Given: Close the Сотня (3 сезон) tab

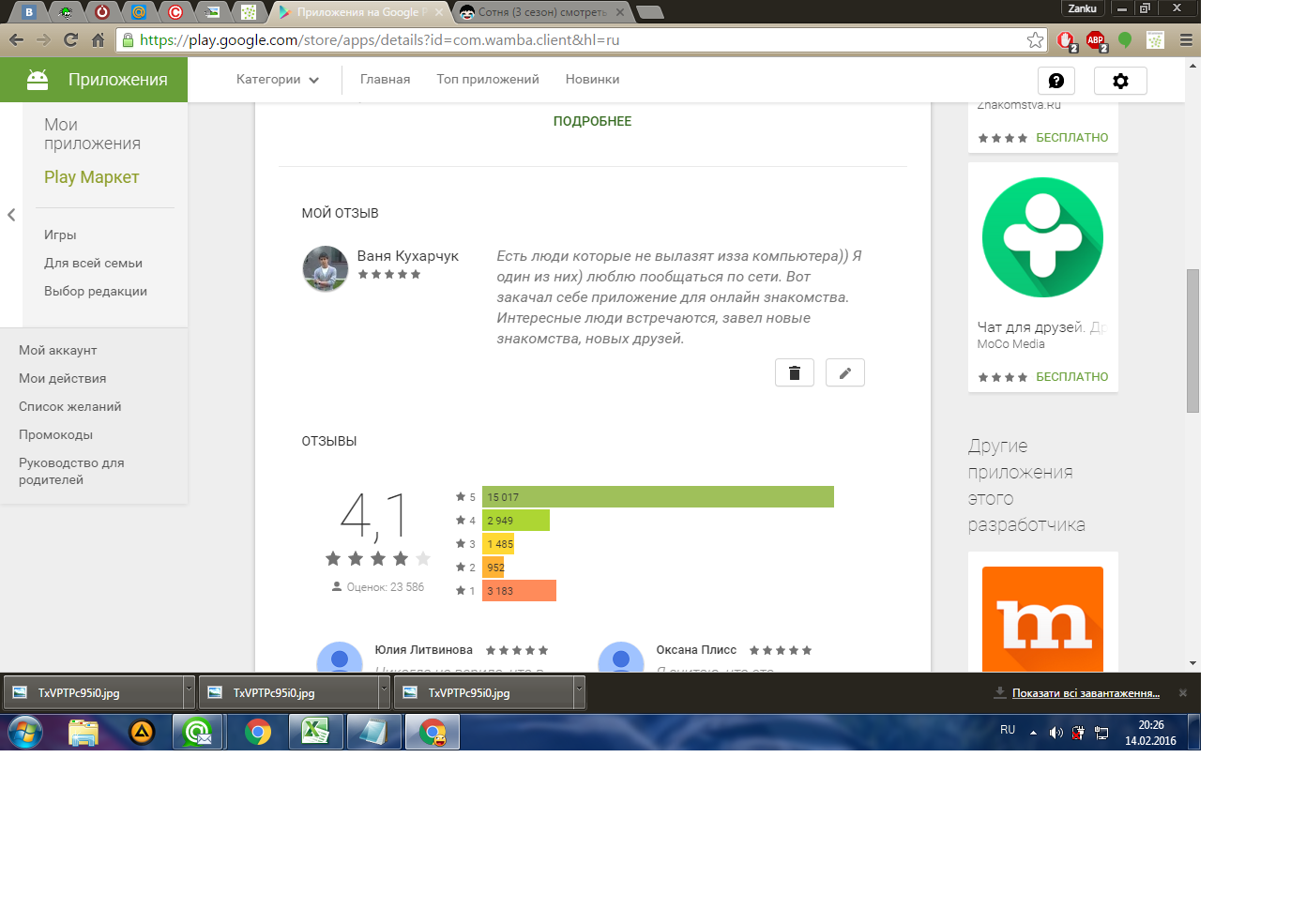Looking at the screenshot, I should [619, 12].
